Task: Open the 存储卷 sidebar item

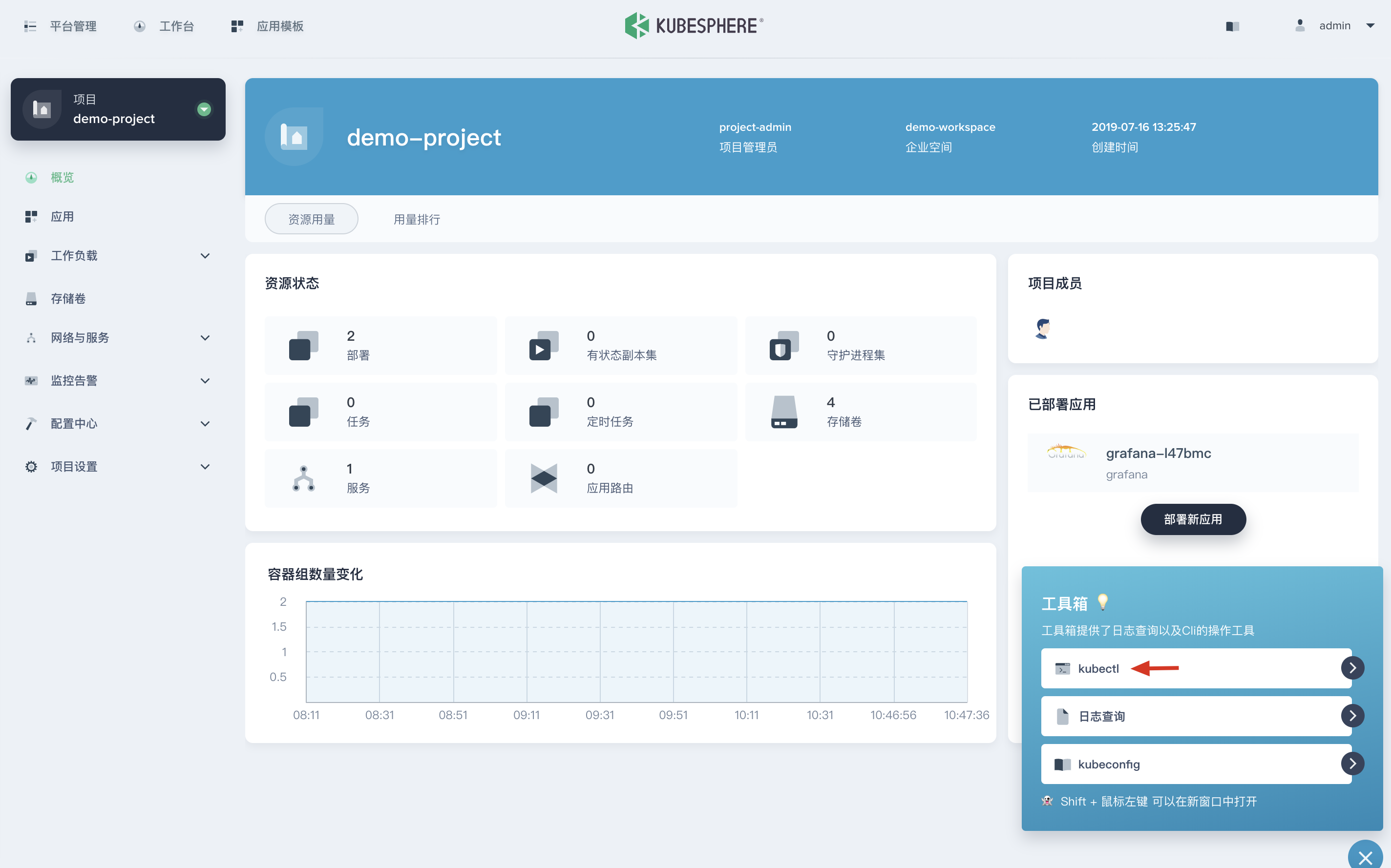Action: (x=68, y=298)
